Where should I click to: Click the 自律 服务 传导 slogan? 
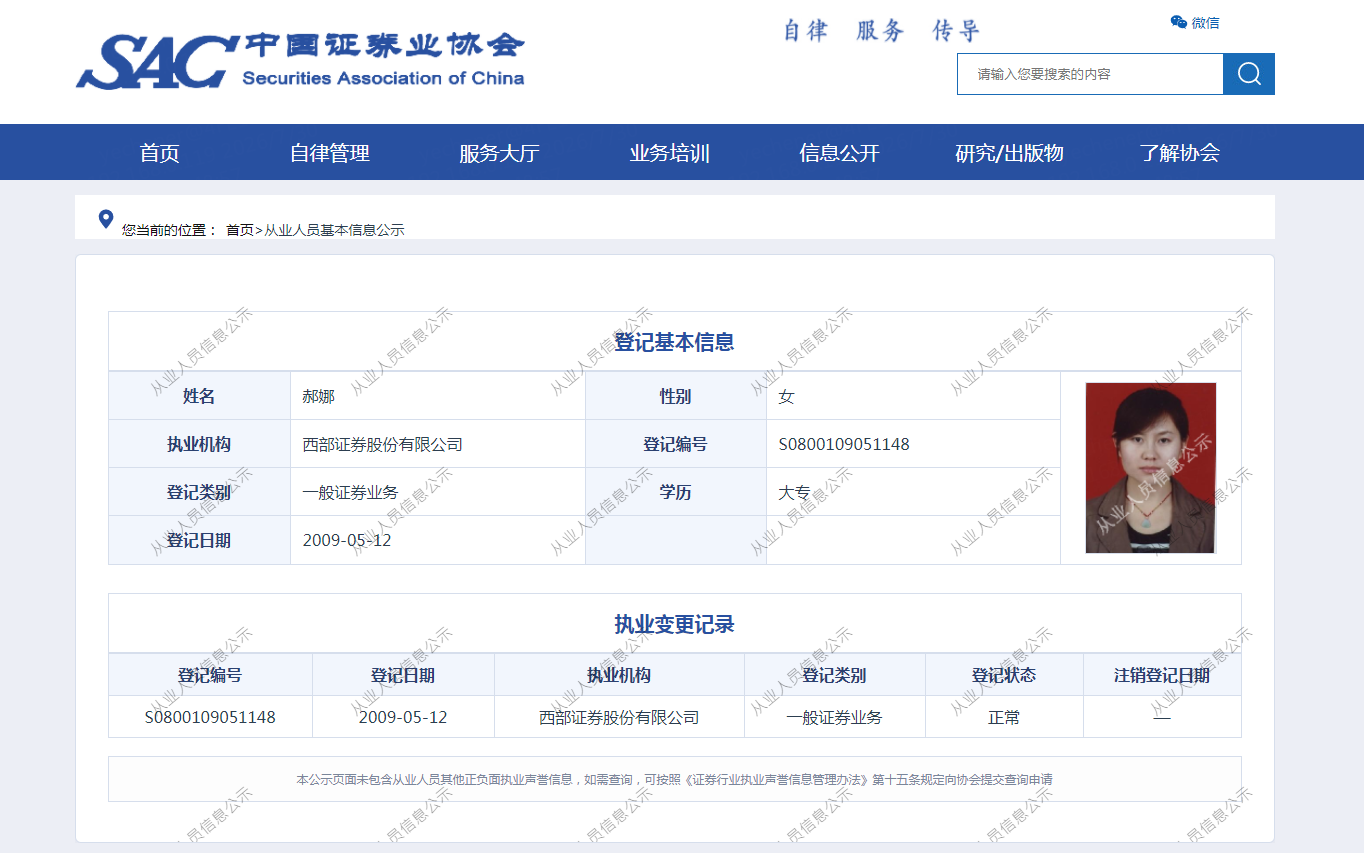(x=881, y=31)
